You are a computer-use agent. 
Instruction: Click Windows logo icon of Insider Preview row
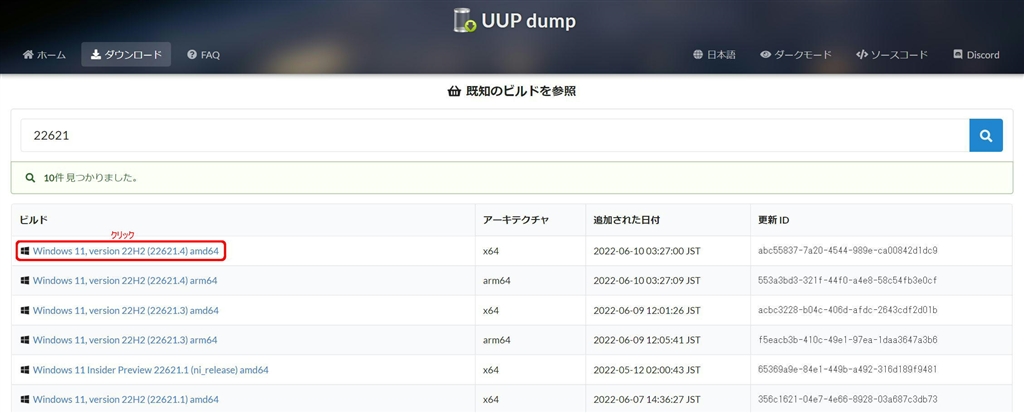click(25, 370)
